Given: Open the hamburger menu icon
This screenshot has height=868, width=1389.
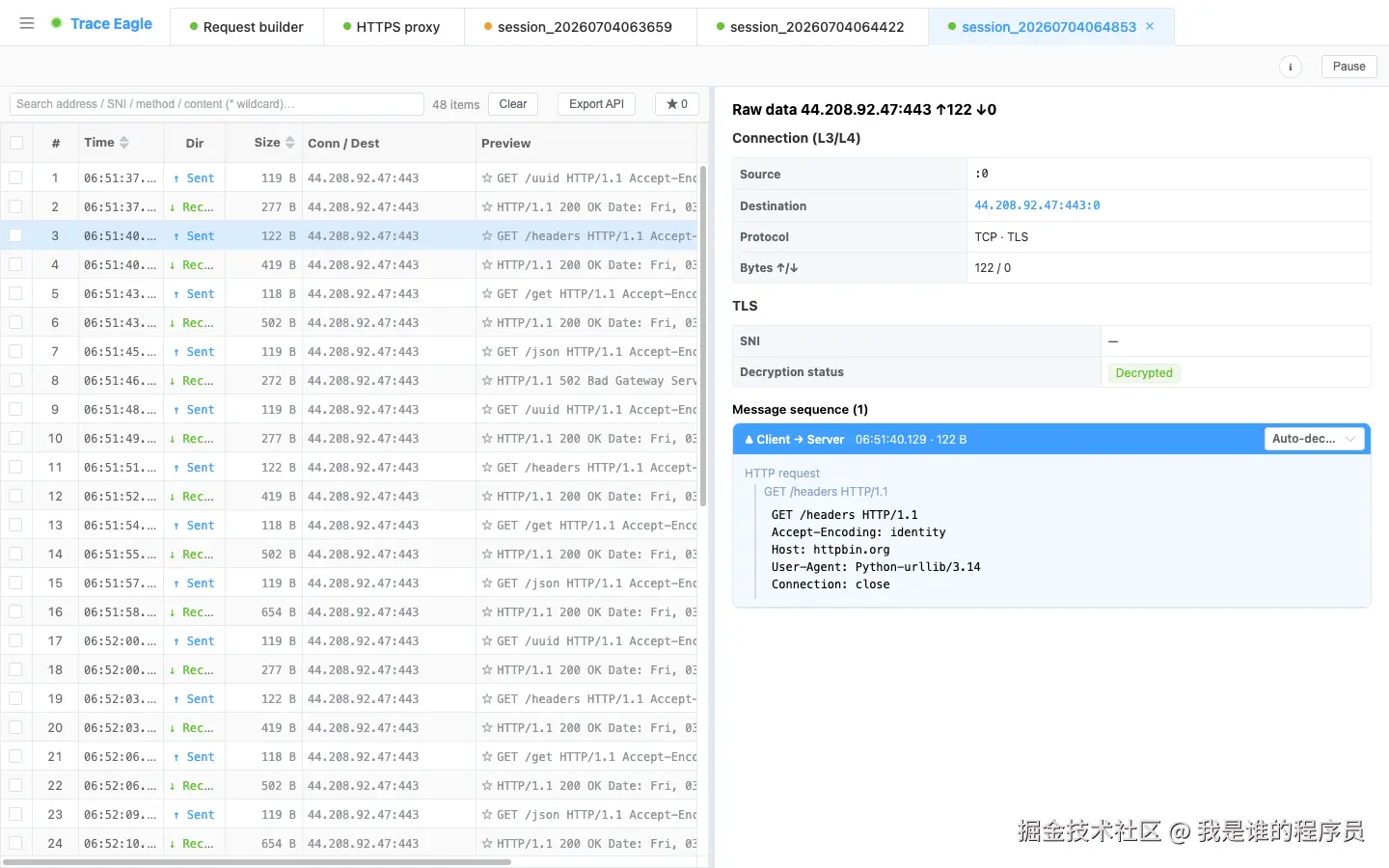Looking at the screenshot, I should point(27,23).
